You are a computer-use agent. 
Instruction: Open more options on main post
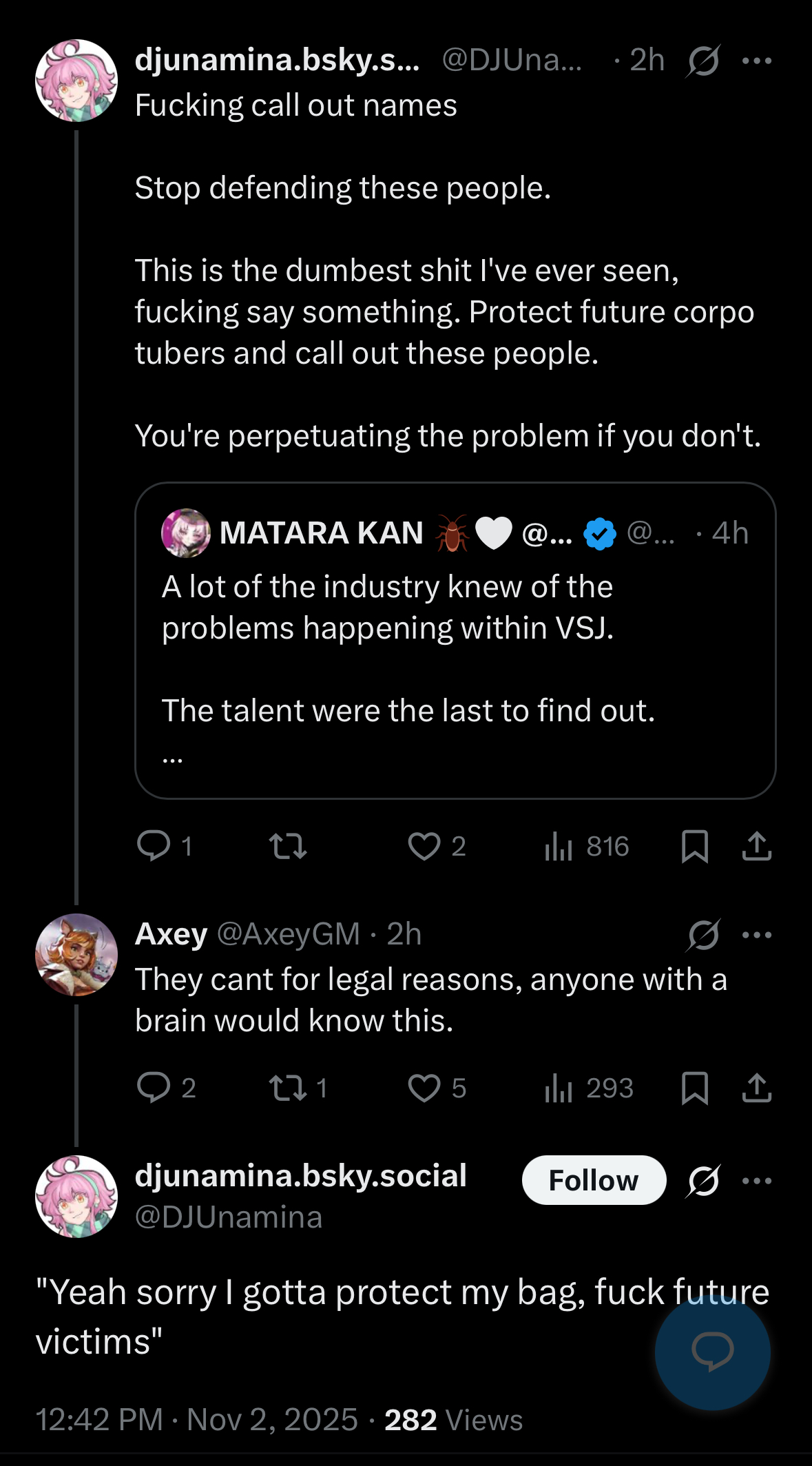[x=757, y=1180]
